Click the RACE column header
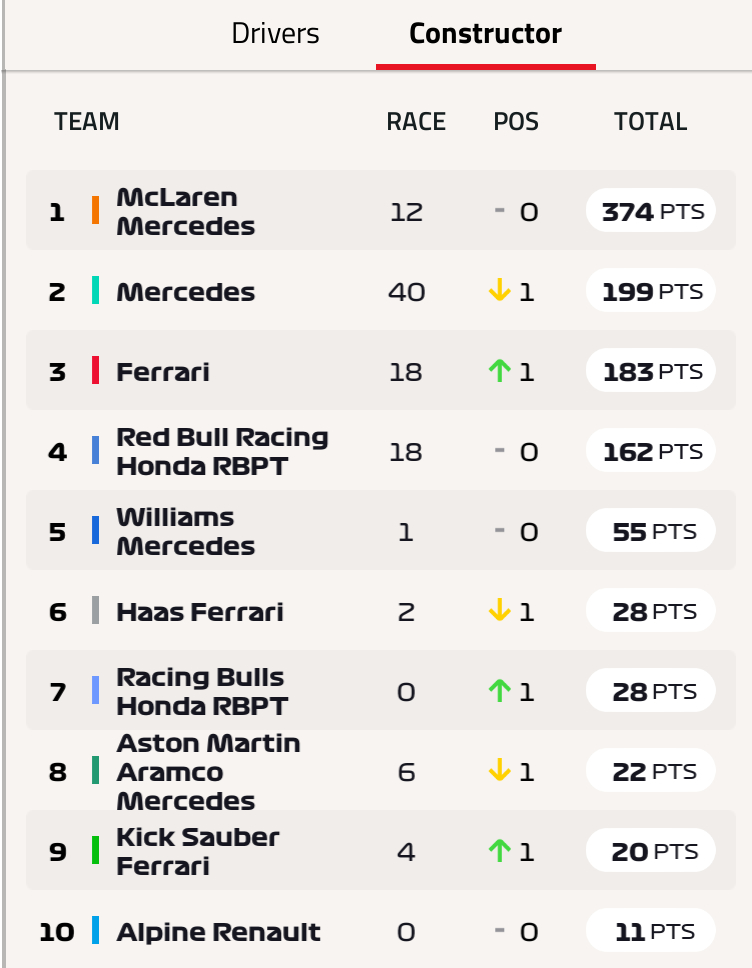 [x=416, y=122]
